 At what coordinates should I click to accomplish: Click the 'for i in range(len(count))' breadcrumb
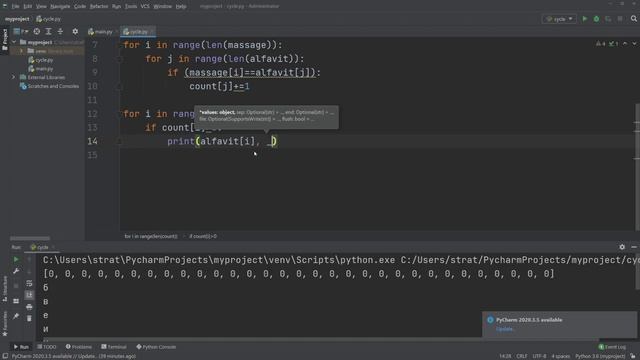[x=151, y=236]
